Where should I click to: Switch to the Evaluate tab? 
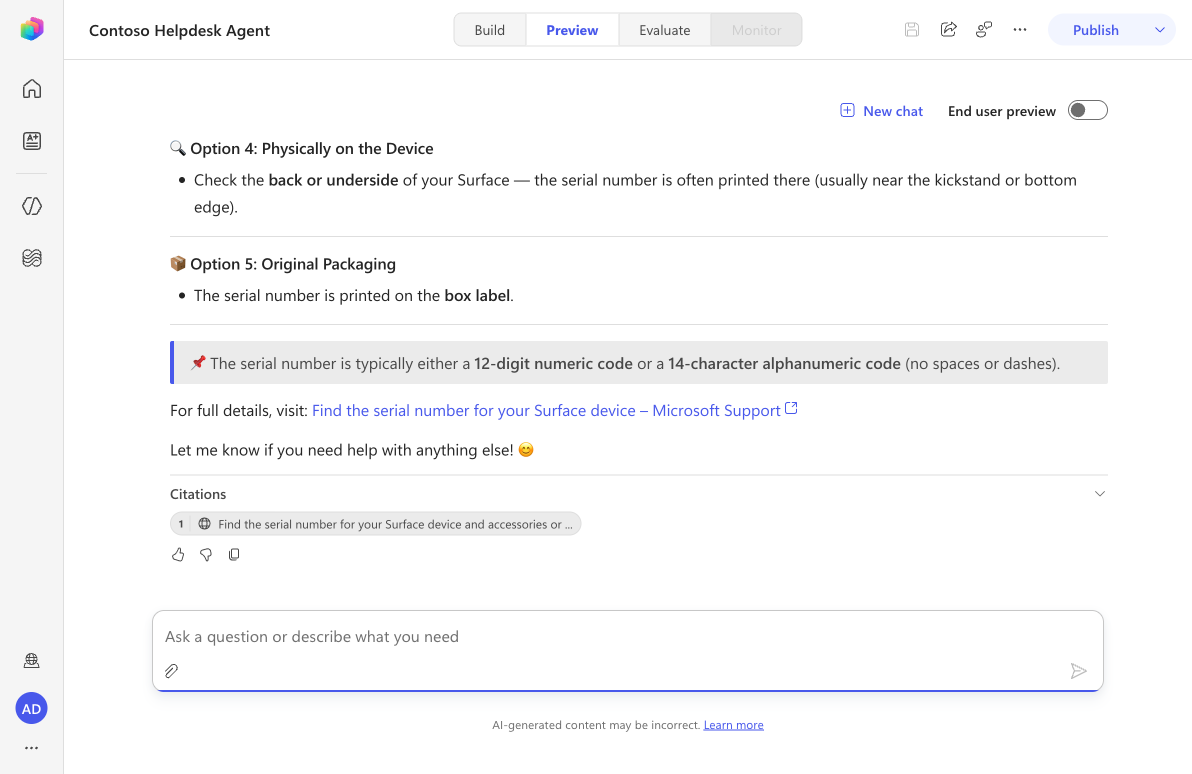664,30
